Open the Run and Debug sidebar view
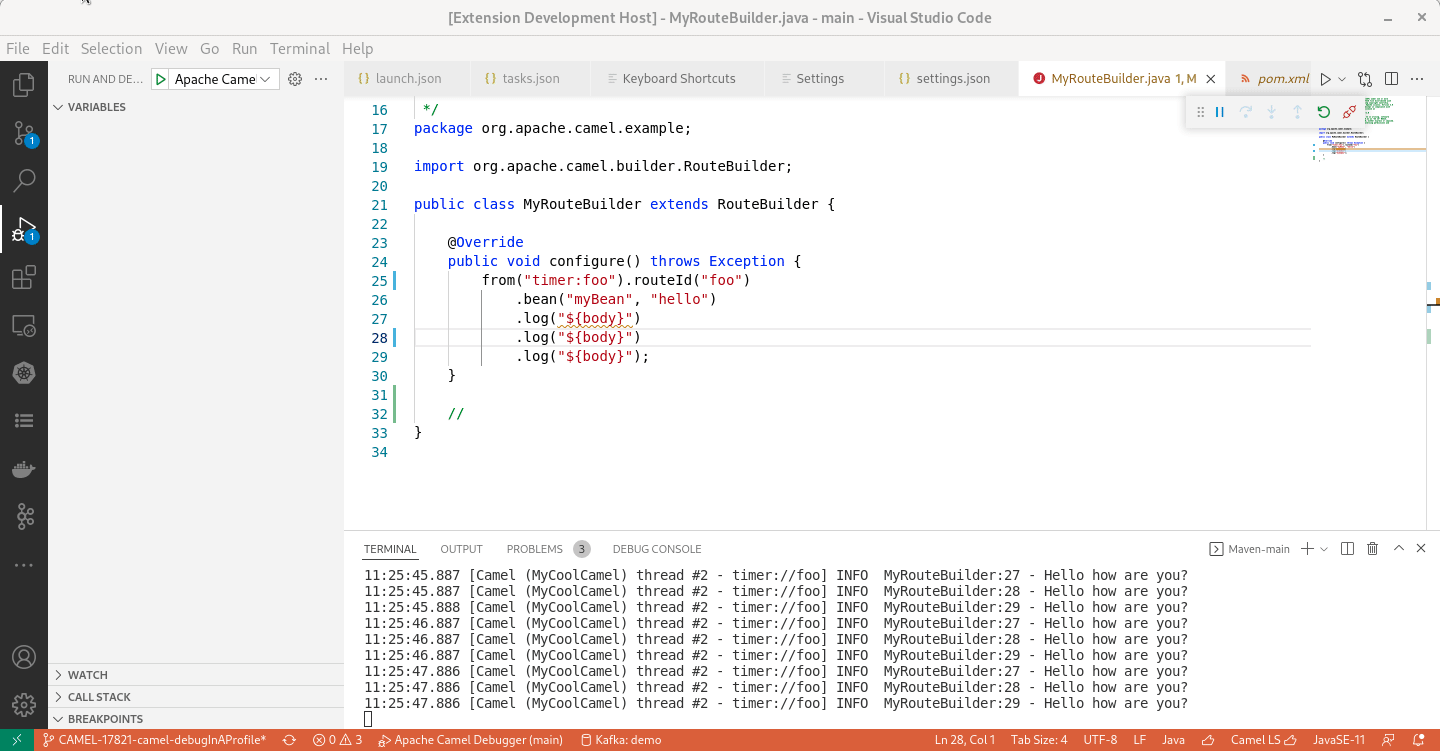The height and width of the screenshot is (751, 1440). coord(23,228)
